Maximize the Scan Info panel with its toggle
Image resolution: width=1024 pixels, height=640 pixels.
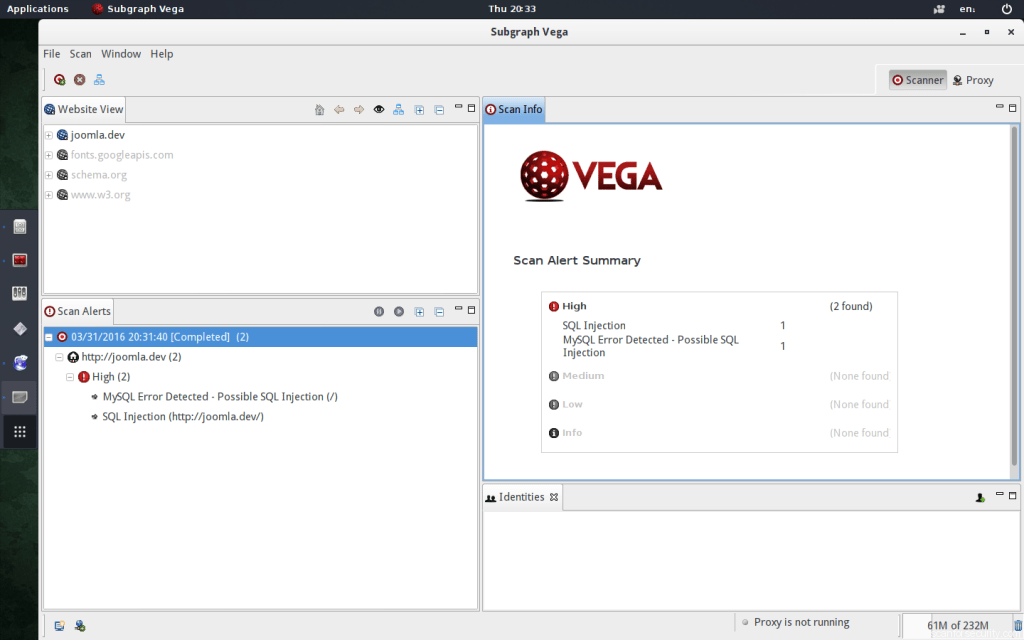[x=1011, y=108]
